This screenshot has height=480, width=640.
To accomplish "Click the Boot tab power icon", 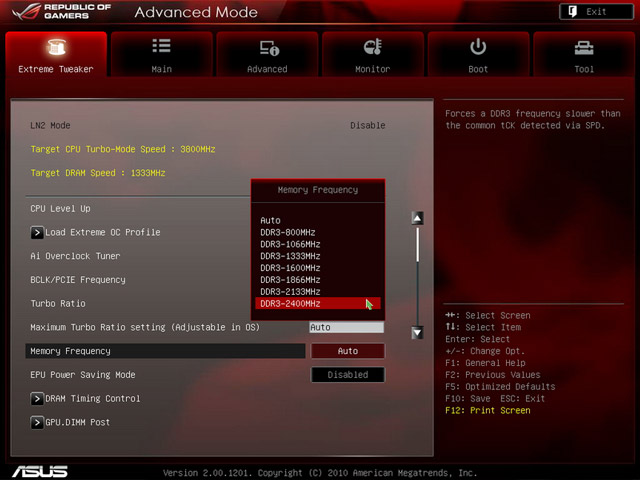I will coord(478,47).
